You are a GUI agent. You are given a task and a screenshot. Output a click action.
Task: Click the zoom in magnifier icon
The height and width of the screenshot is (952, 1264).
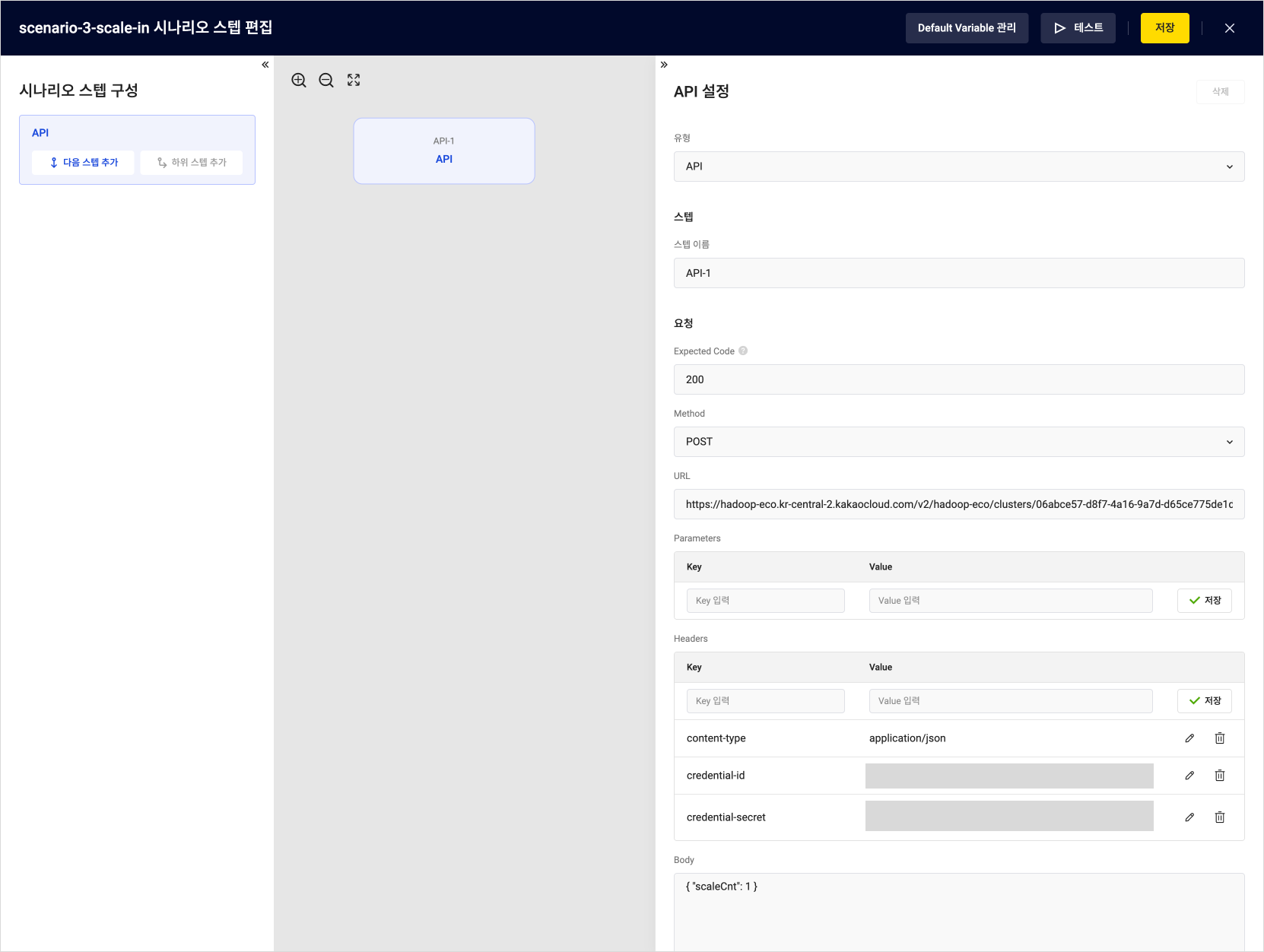pyautogui.click(x=299, y=81)
